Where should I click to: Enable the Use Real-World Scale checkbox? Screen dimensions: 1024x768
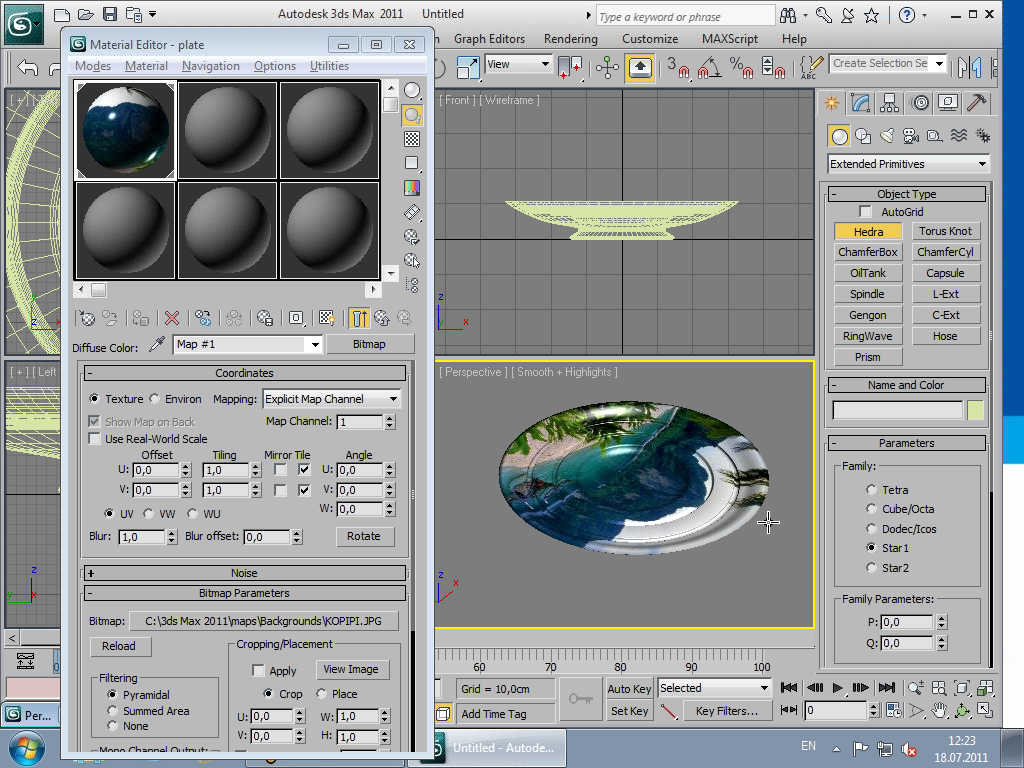coord(95,439)
